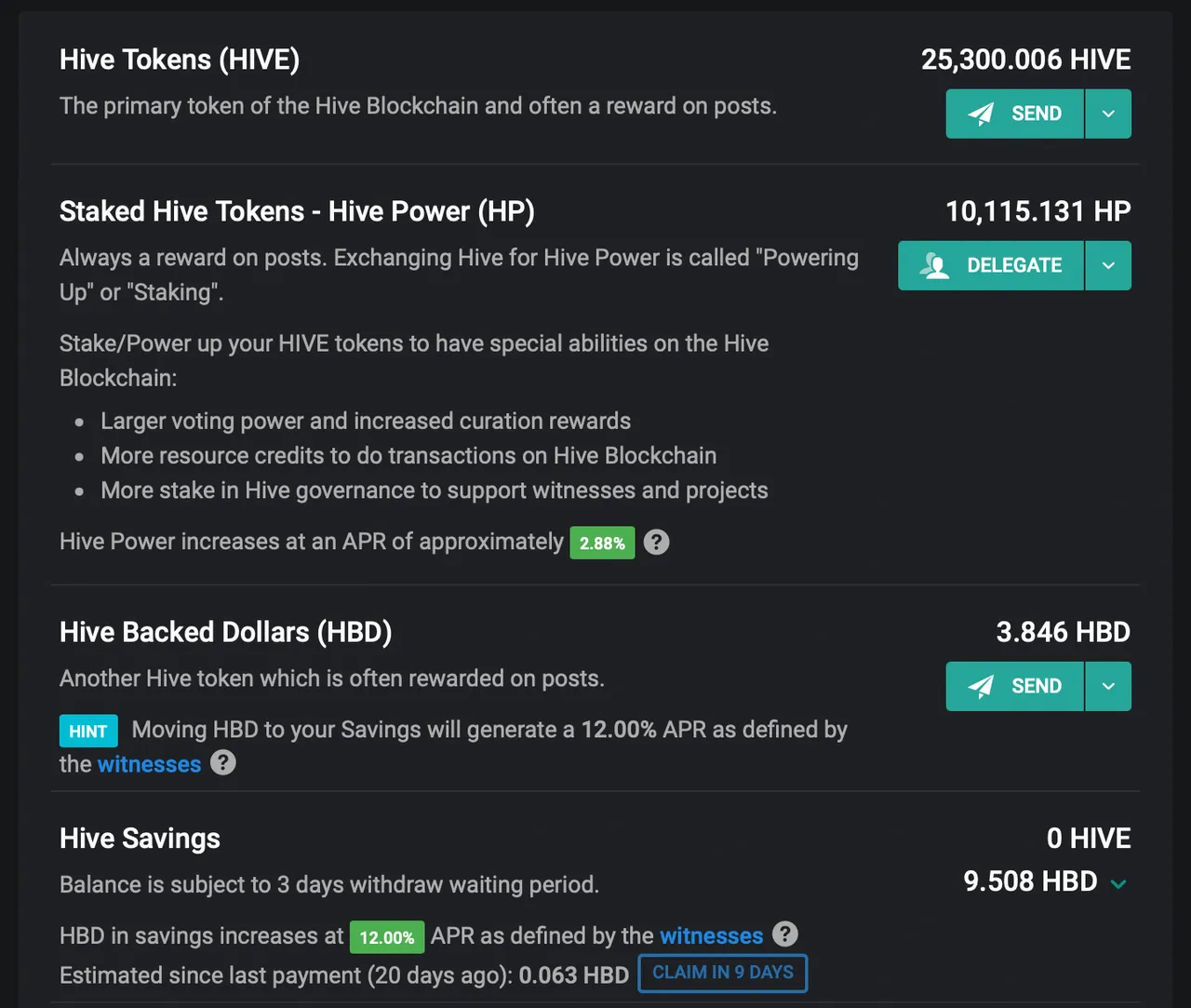This screenshot has width=1191, height=1008.
Task: Open the savings APR help question mark icon
Action: click(785, 934)
